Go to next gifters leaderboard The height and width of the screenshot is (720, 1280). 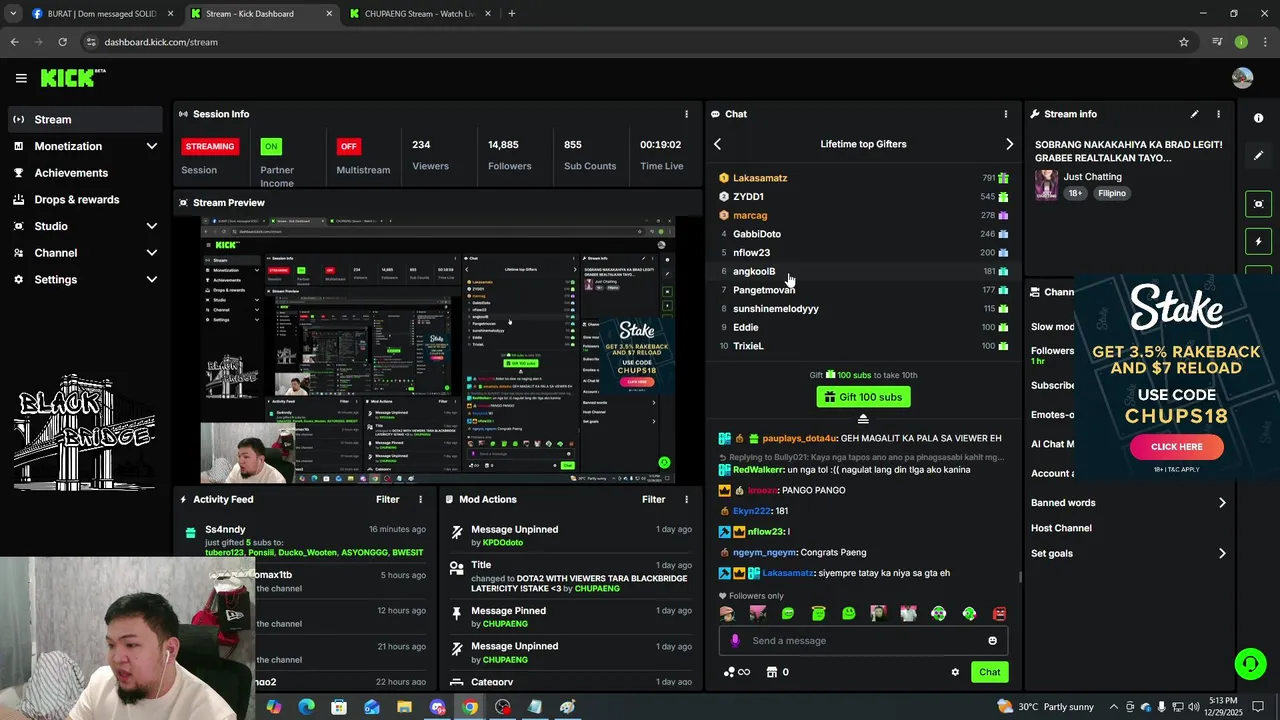(x=1009, y=144)
